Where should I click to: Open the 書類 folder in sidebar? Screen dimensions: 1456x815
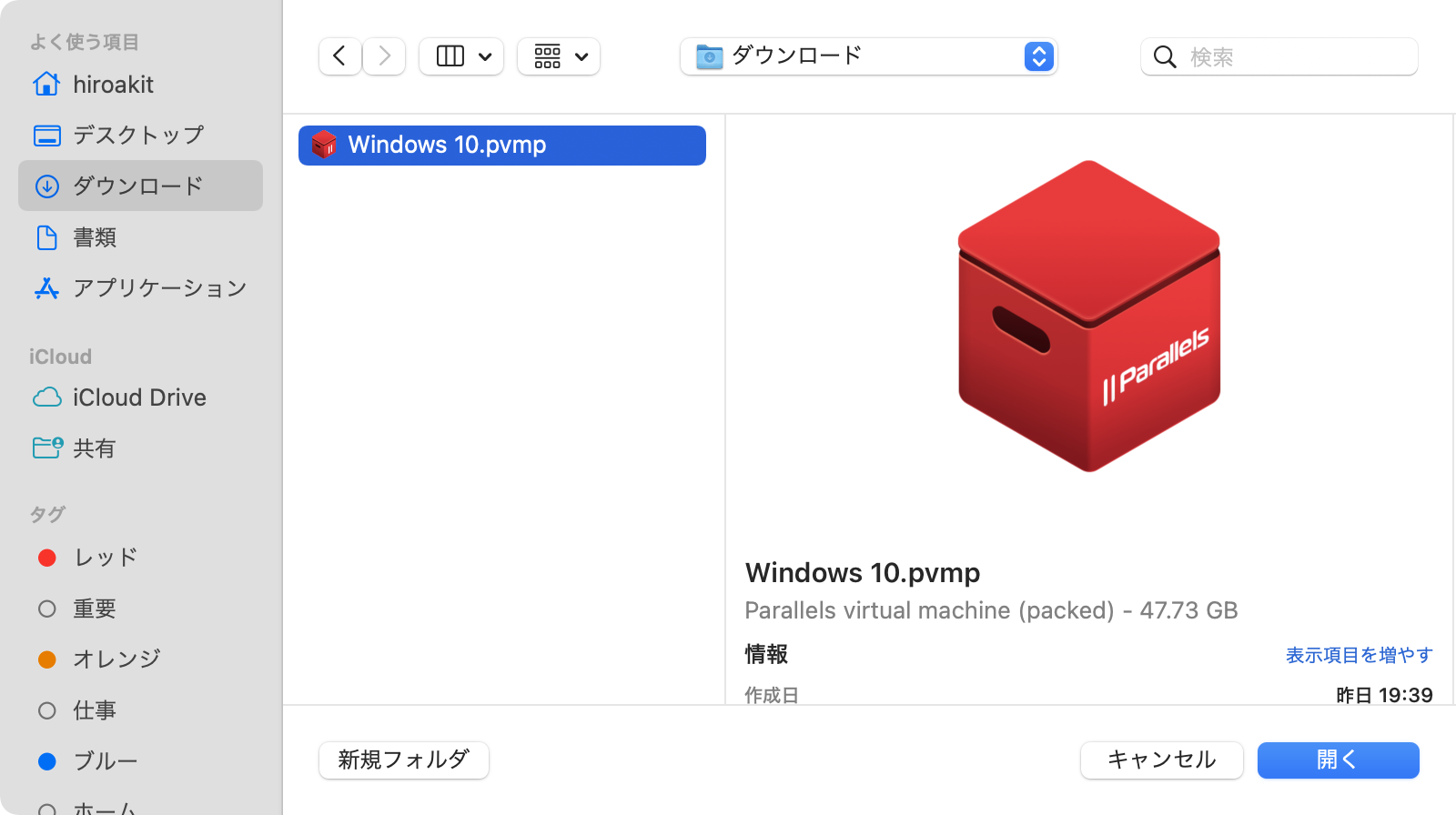point(95,237)
